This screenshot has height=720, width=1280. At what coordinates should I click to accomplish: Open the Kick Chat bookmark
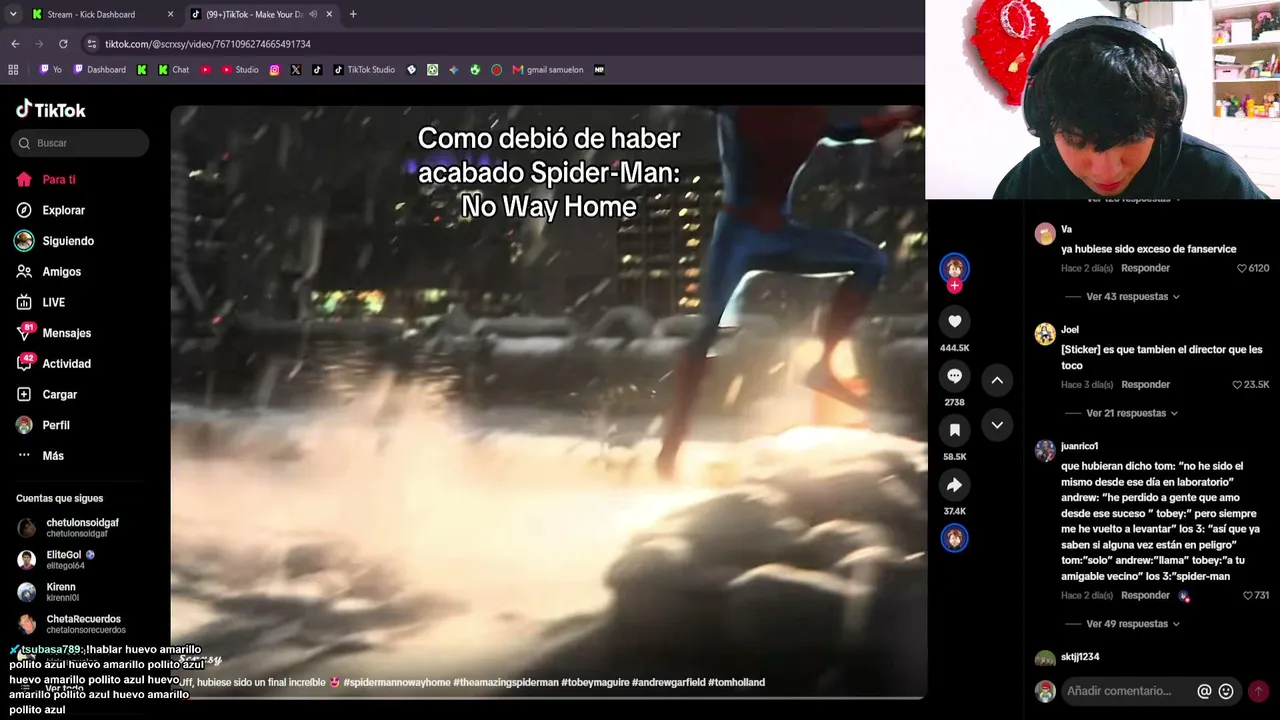point(174,70)
